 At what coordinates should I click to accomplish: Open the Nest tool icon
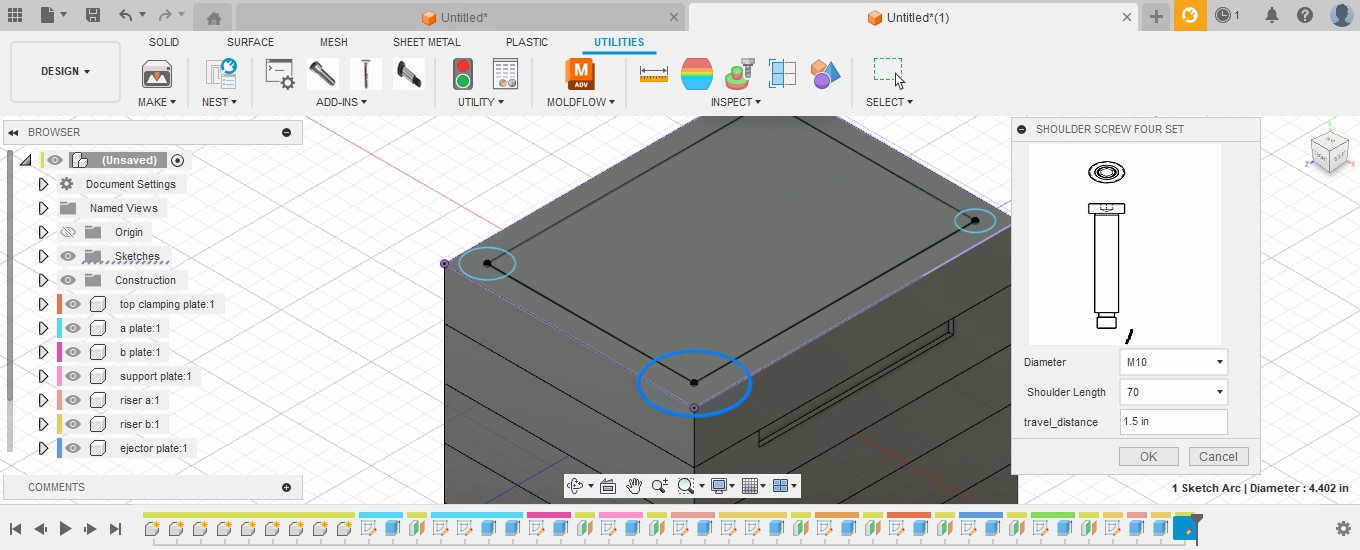point(220,74)
